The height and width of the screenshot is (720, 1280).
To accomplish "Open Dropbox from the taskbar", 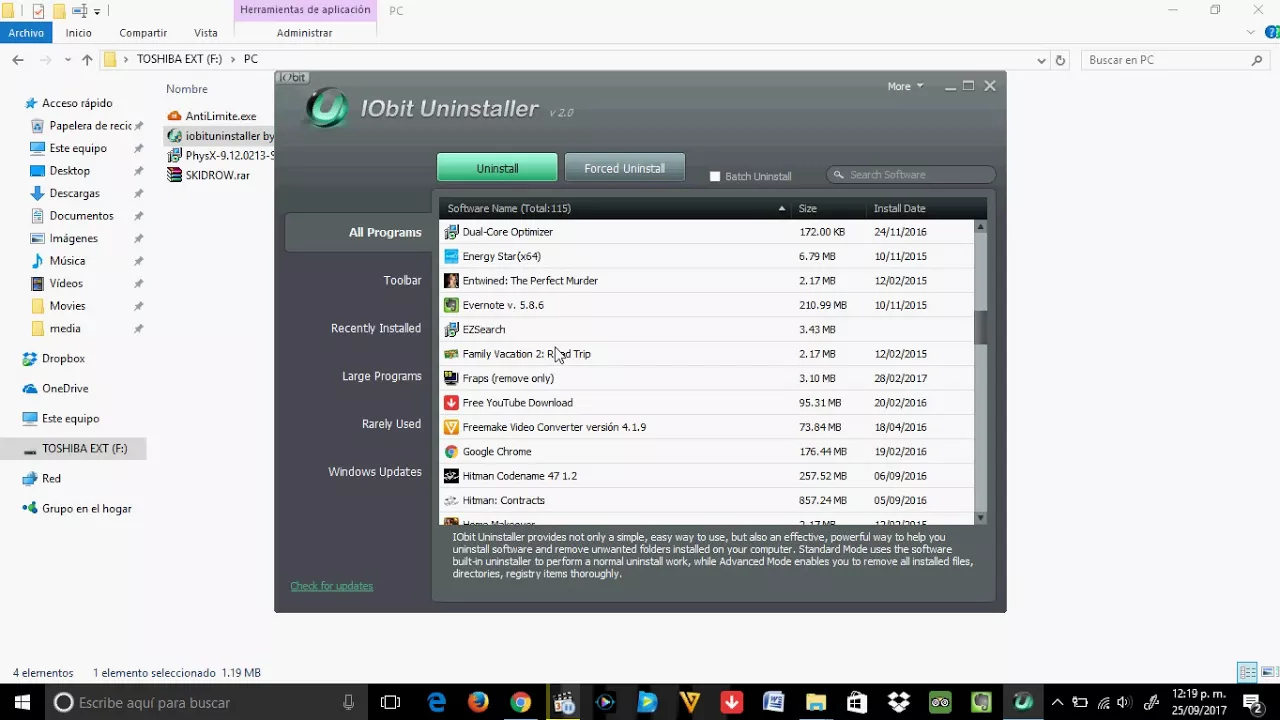I will [x=899, y=702].
